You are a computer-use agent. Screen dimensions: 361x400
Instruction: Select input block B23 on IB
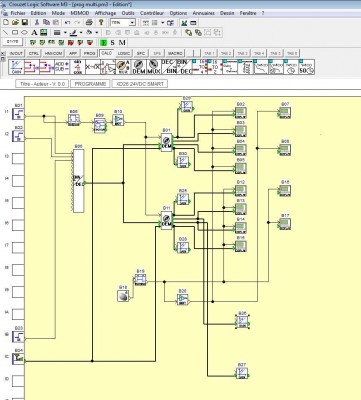point(18,336)
